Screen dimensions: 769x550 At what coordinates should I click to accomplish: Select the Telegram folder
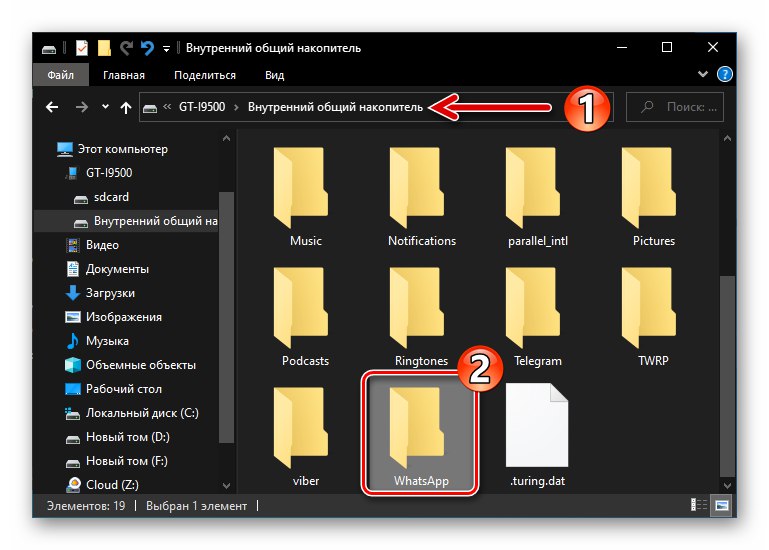538,317
